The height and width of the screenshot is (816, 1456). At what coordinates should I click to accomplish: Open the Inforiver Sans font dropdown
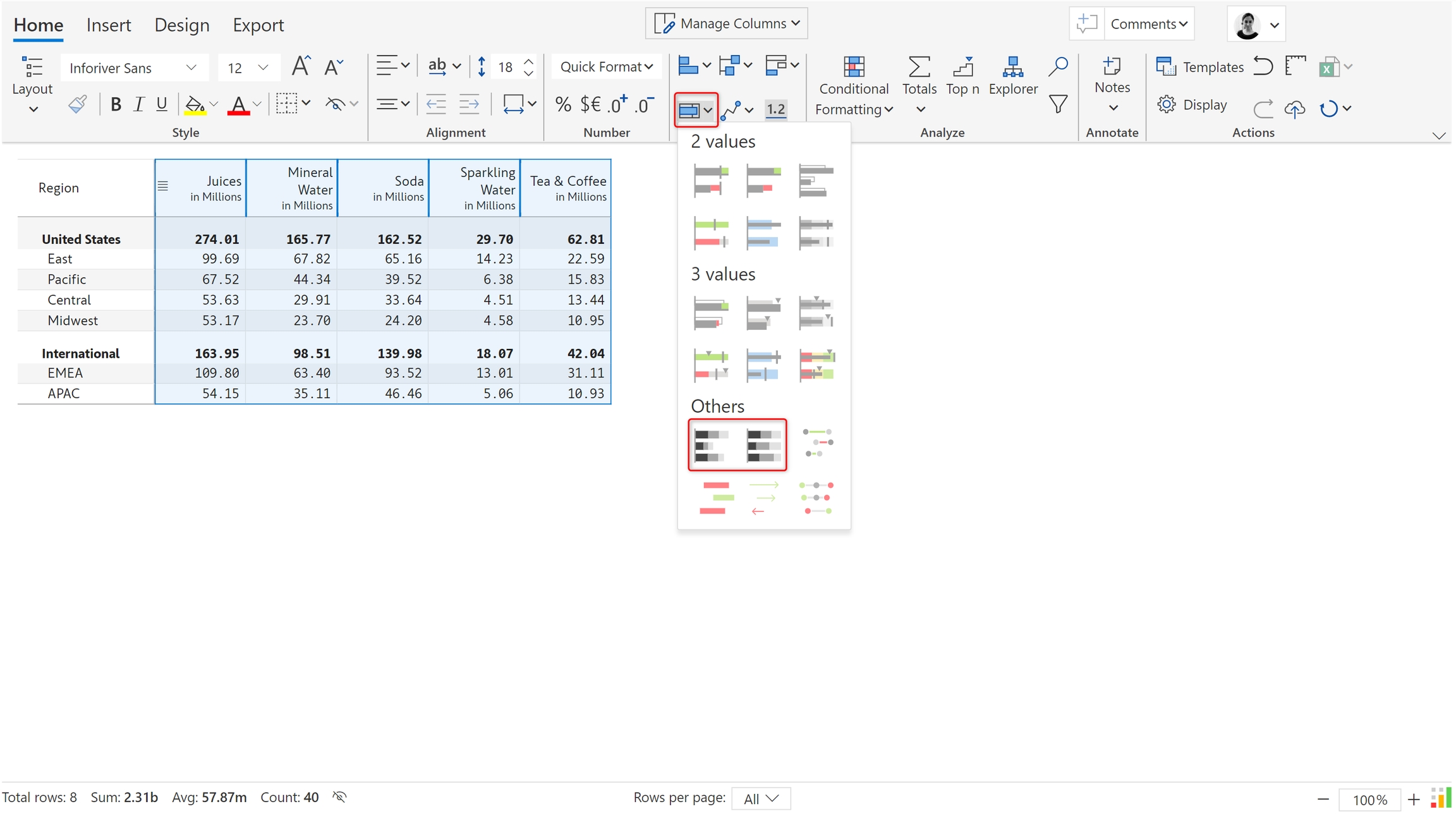[133, 68]
